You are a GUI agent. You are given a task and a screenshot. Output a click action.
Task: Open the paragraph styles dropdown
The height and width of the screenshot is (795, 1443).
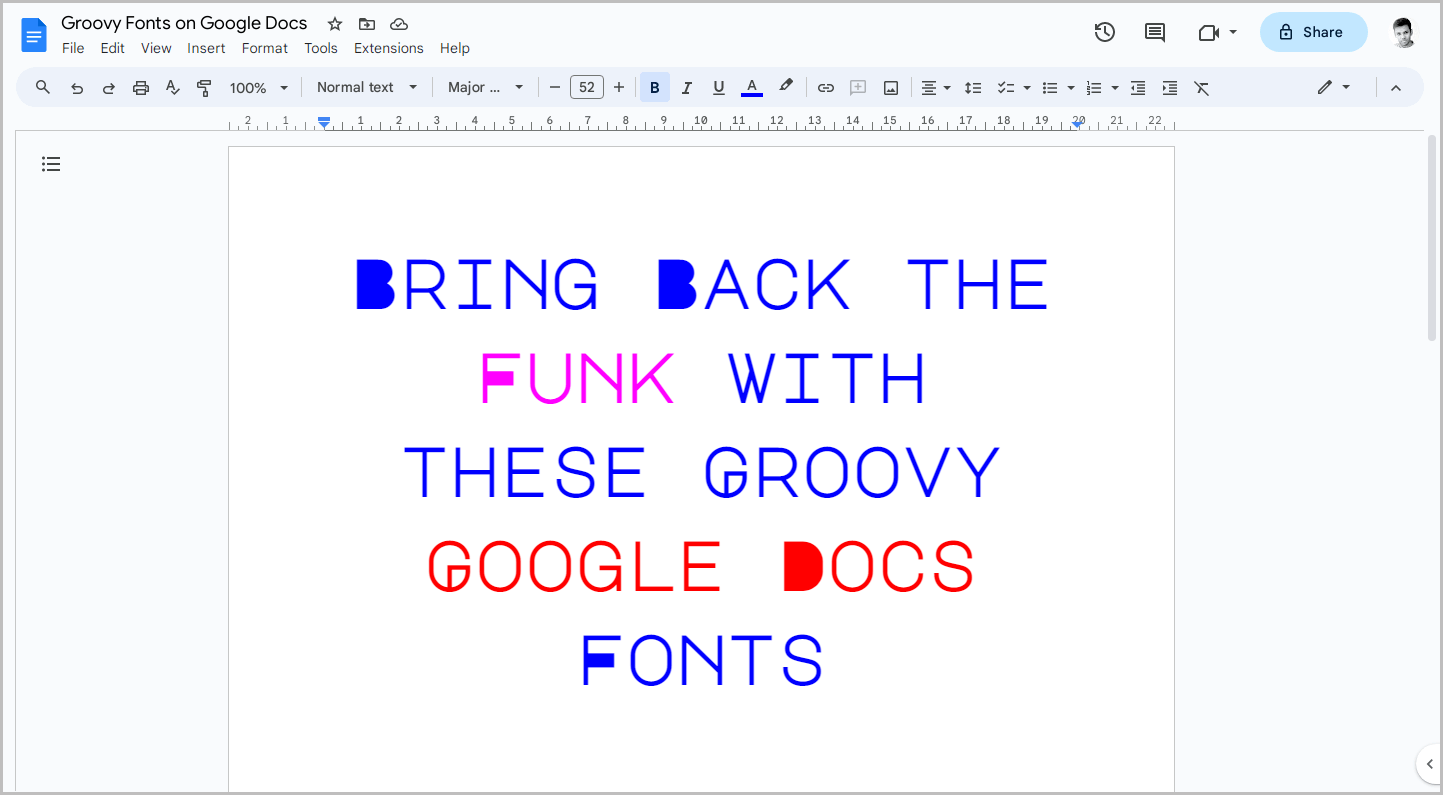366,87
